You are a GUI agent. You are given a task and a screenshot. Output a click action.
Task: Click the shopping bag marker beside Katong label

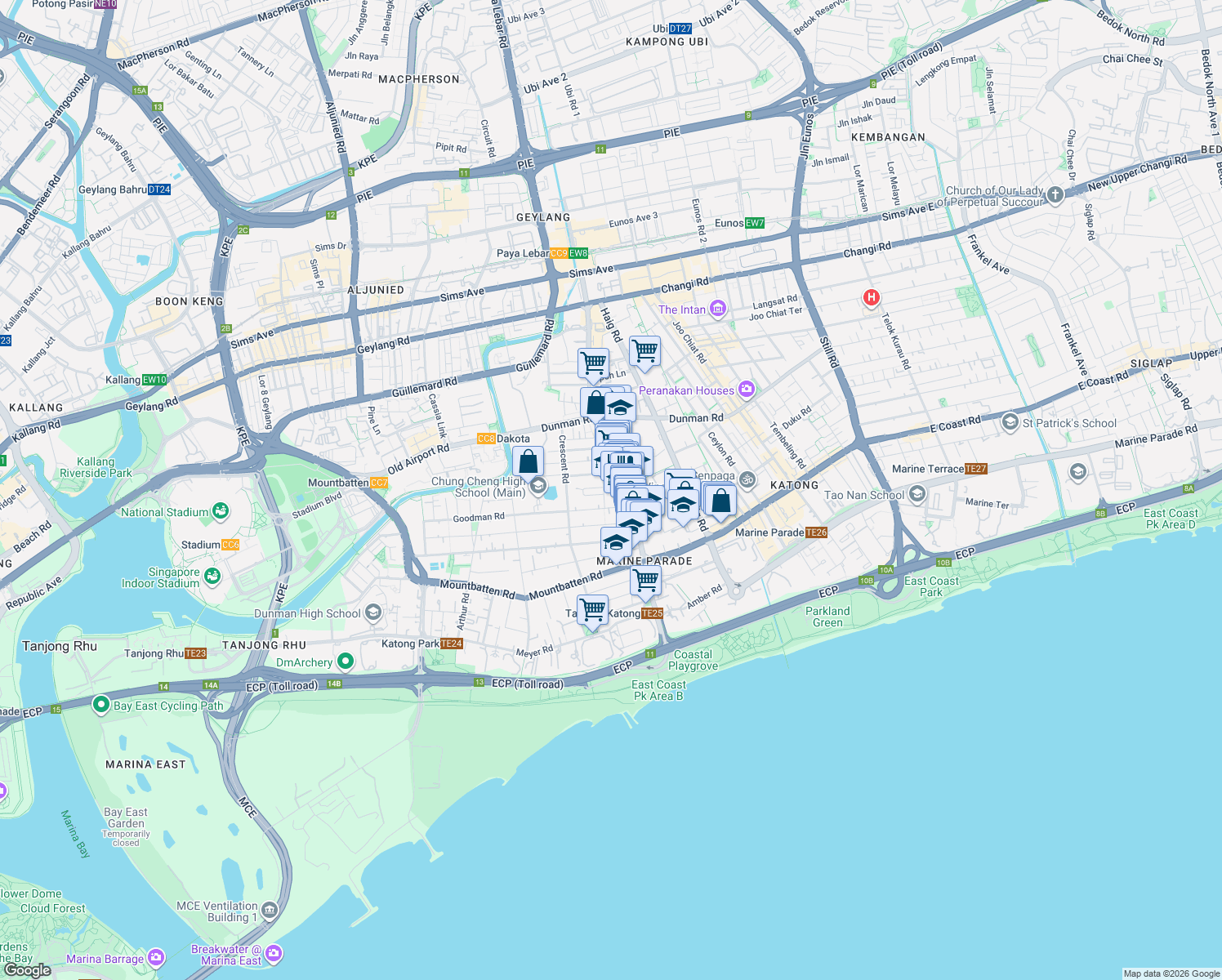pos(720,501)
